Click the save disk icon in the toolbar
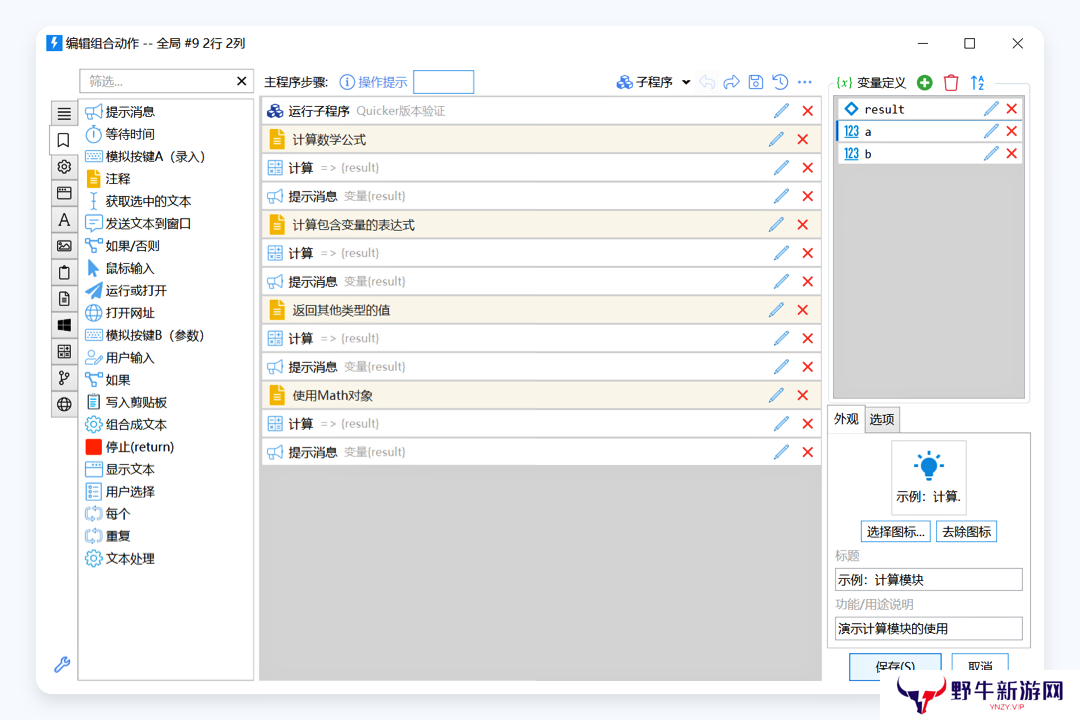This screenshot has height=720, width=1080. 756,83
